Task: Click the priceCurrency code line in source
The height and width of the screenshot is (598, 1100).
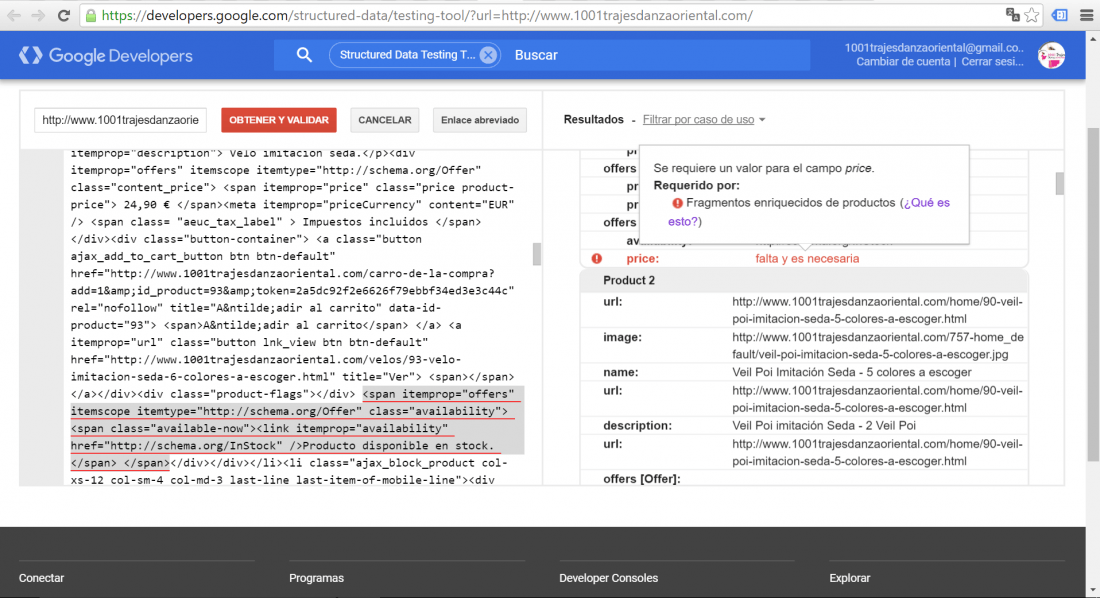Action: tap(293, 205)
